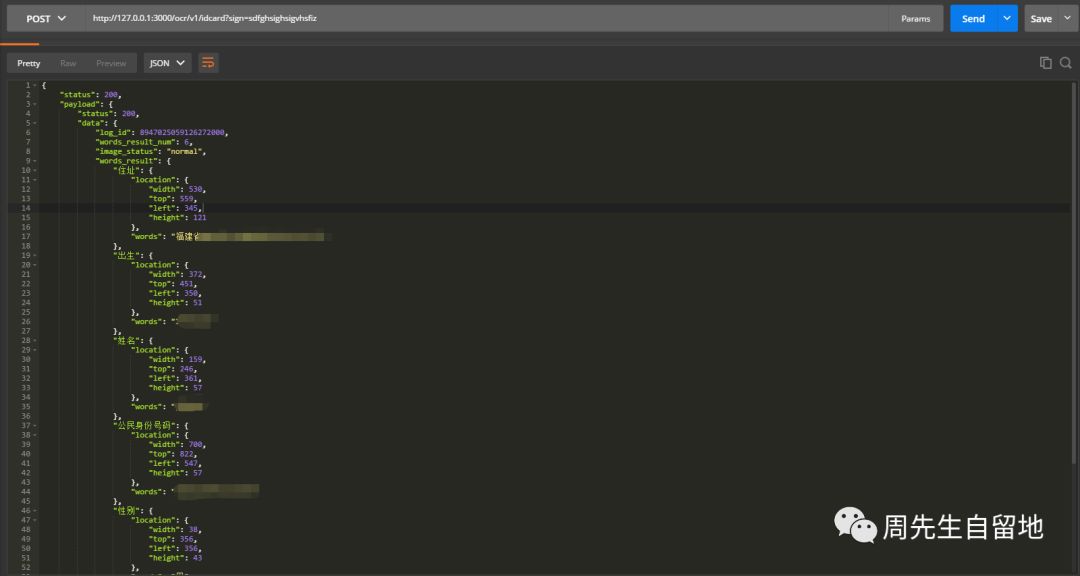Click the "top": 356 line
Image resolution: width=1080 pixels, height=576 pixels.
point(173,539)
